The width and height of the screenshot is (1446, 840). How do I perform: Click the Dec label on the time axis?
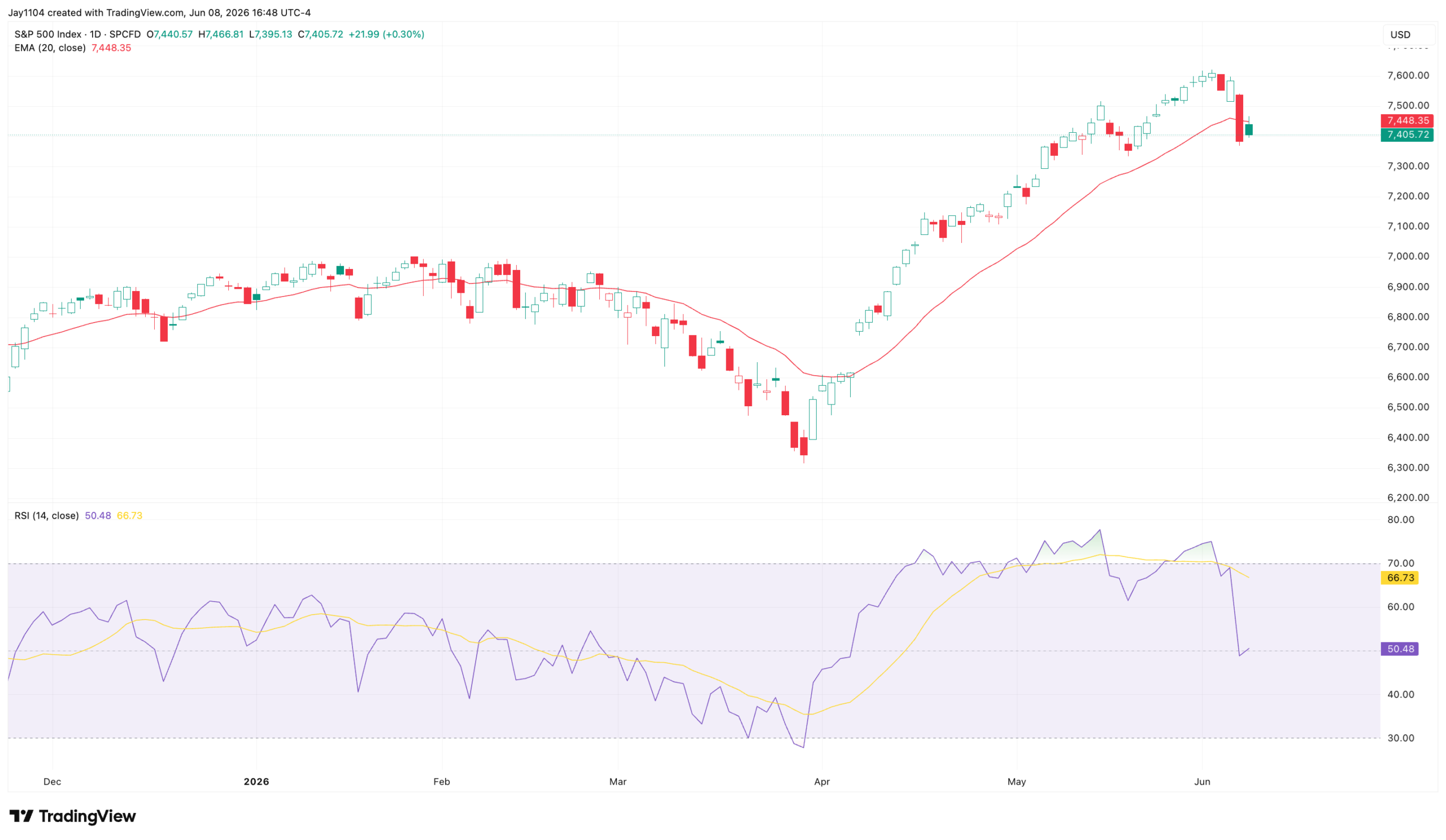[x=52, y=781]
